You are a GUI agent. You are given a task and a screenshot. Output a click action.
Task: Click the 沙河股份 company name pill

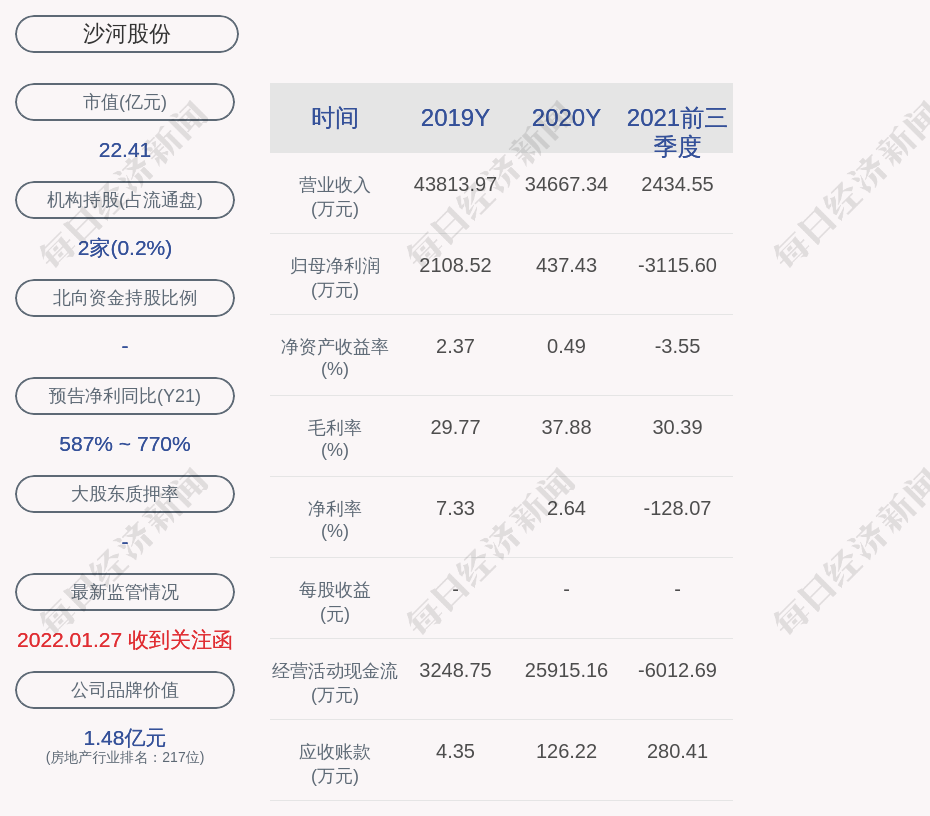tap(126, 34)
